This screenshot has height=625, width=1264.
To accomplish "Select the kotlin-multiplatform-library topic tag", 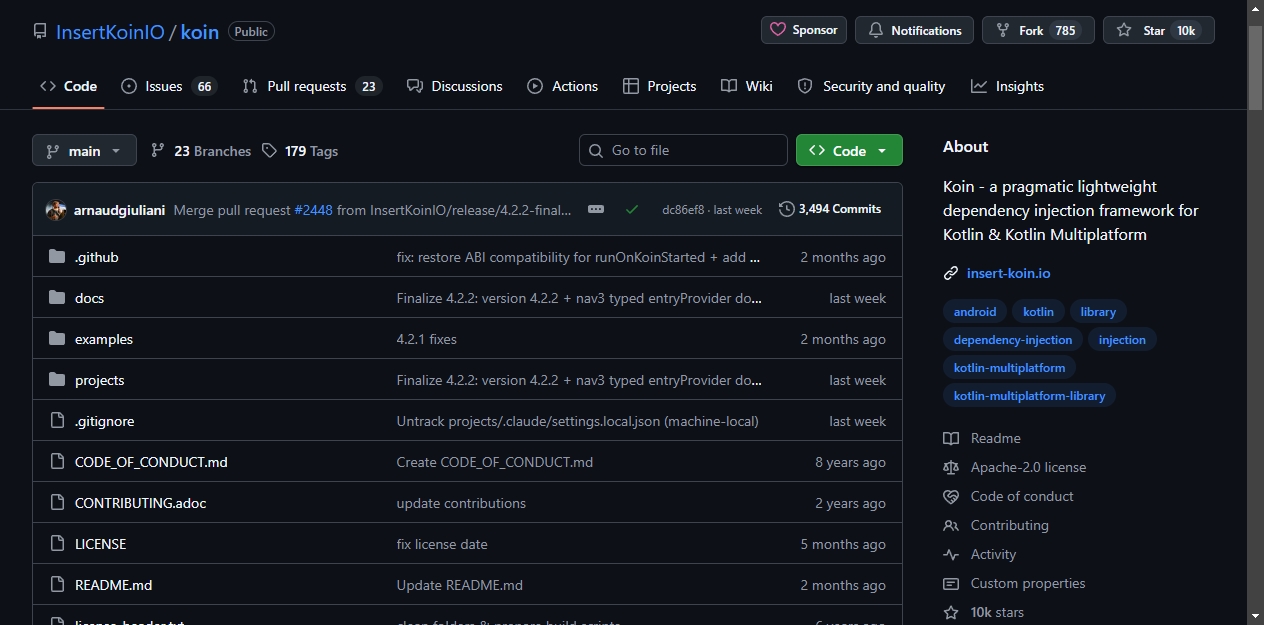I will (x=1029, y=396).
